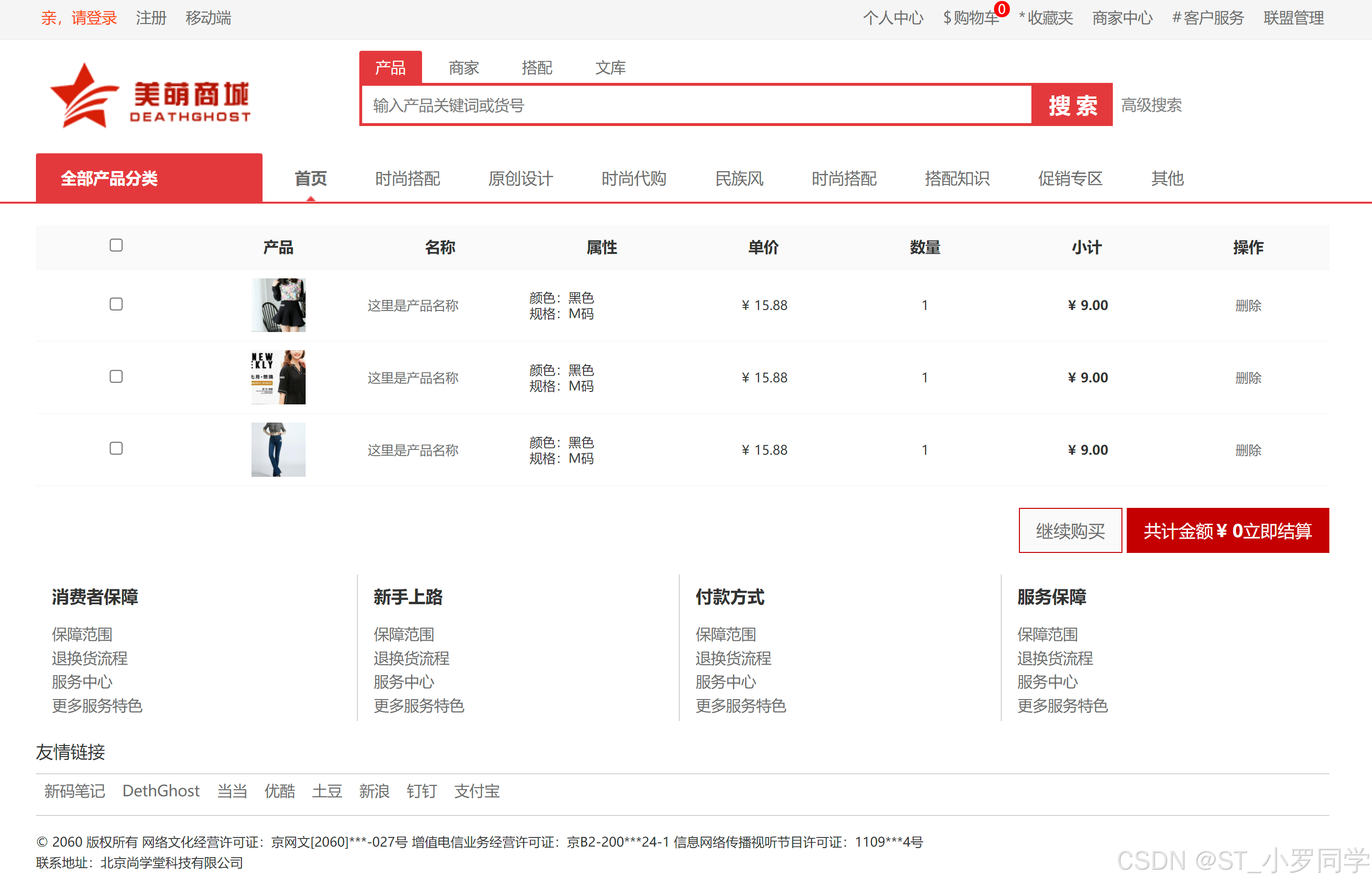Switch to the 商家 search tab
This screenshot has width=1372, height=884.
tap(463, 68)
